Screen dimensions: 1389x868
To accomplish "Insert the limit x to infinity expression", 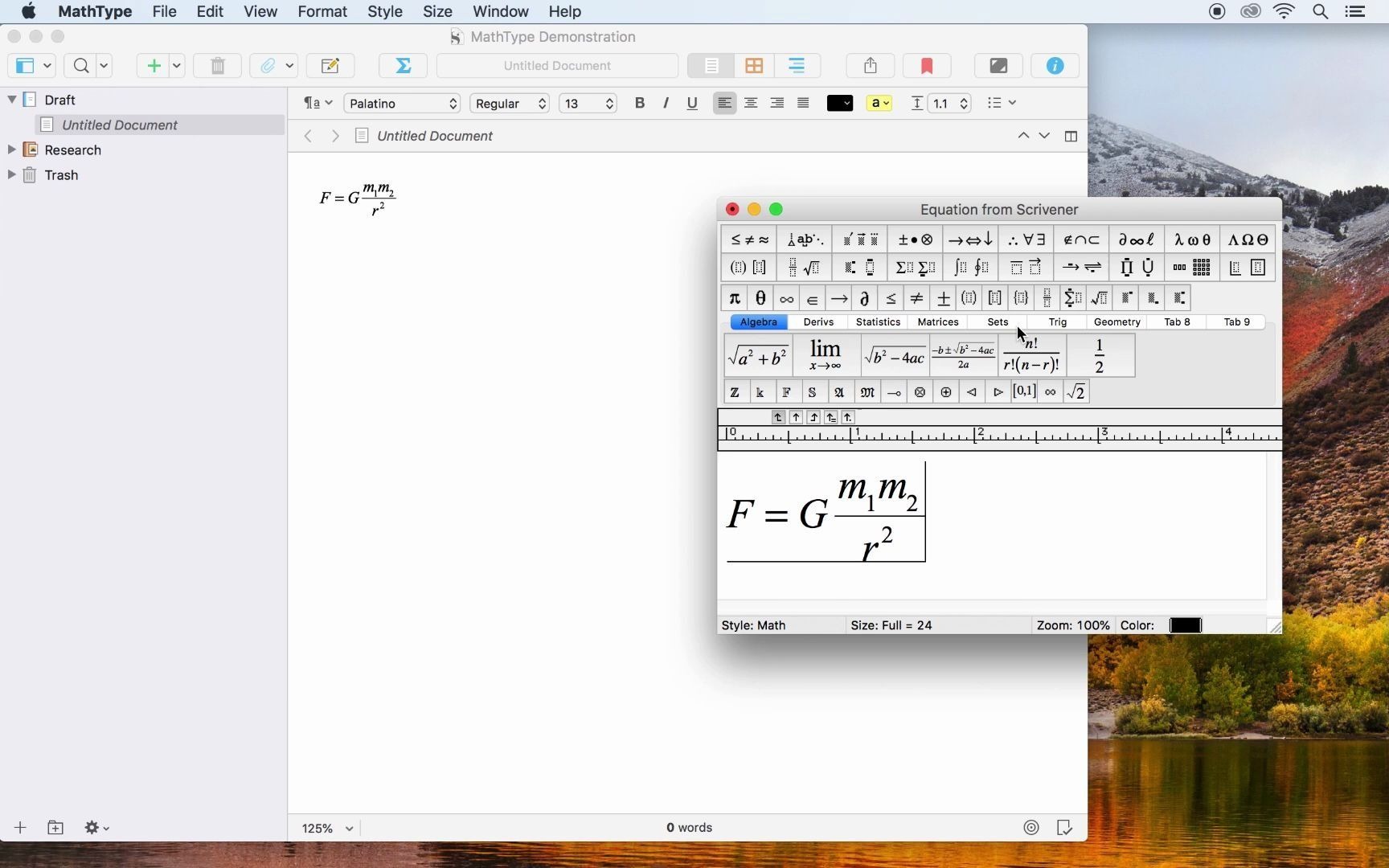I will [x=826, y=356].
